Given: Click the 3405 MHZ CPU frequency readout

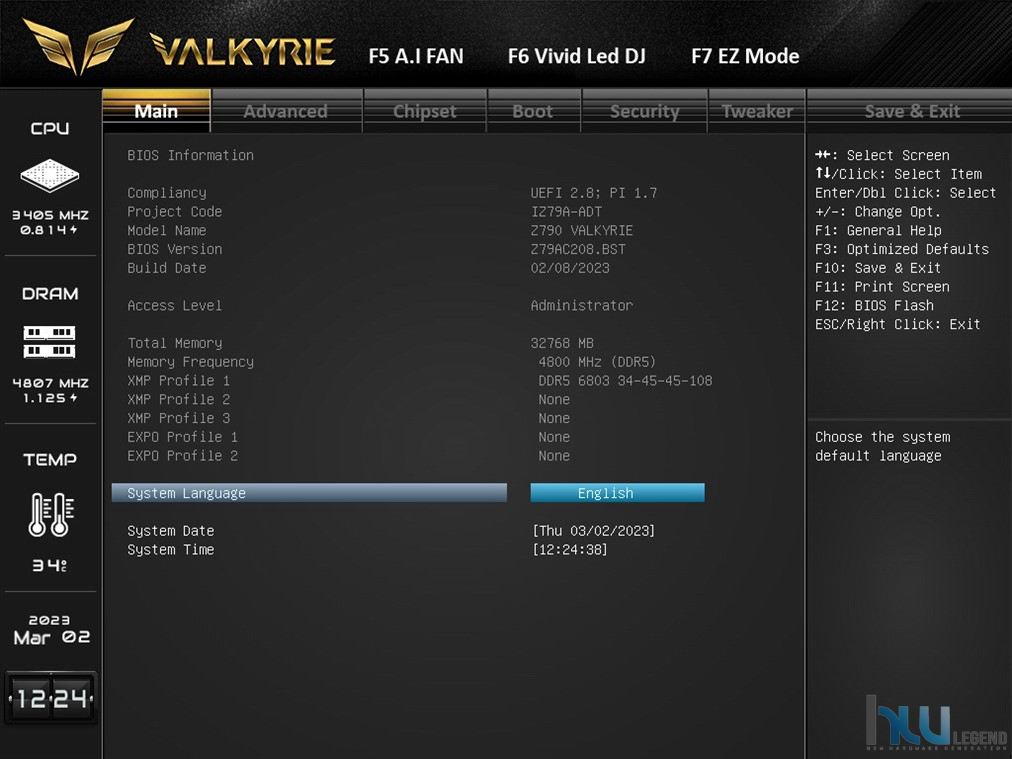Looking at the screenshot, I should [50, 215].
